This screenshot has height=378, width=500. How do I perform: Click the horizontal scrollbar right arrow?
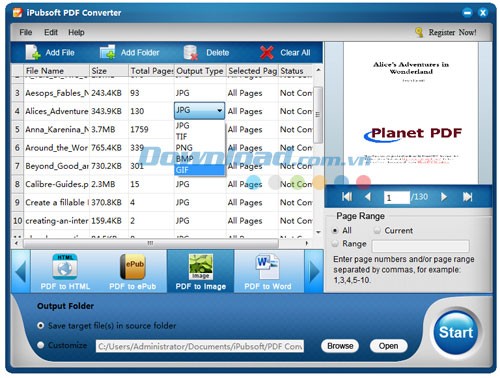point(307,243)
